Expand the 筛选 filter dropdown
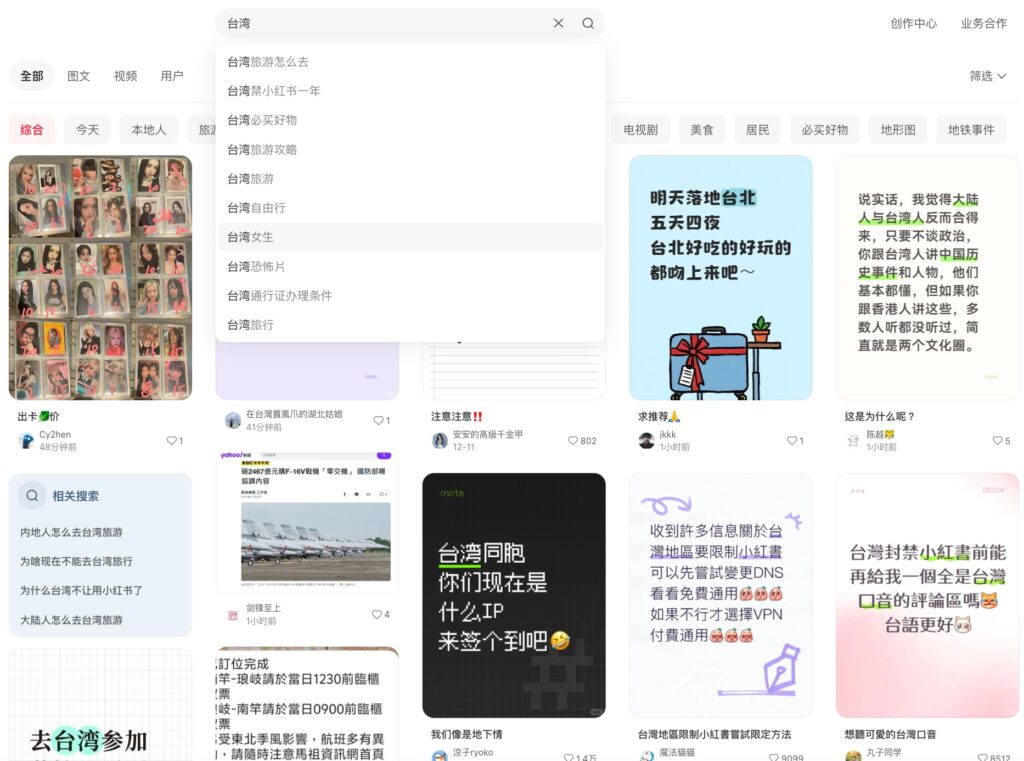The image size is (1024, 761). pyautogui.click(x=987, y=76)
